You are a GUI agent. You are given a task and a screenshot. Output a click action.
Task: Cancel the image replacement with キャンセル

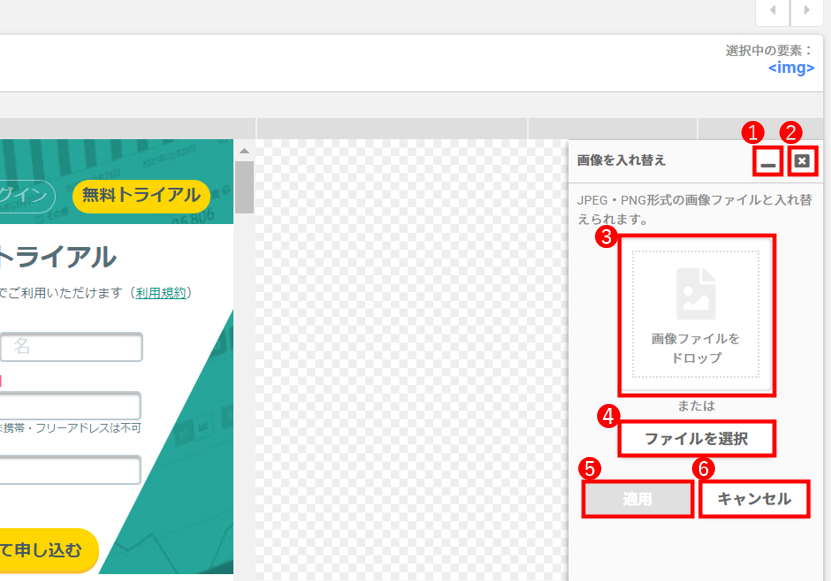point(754,498)
